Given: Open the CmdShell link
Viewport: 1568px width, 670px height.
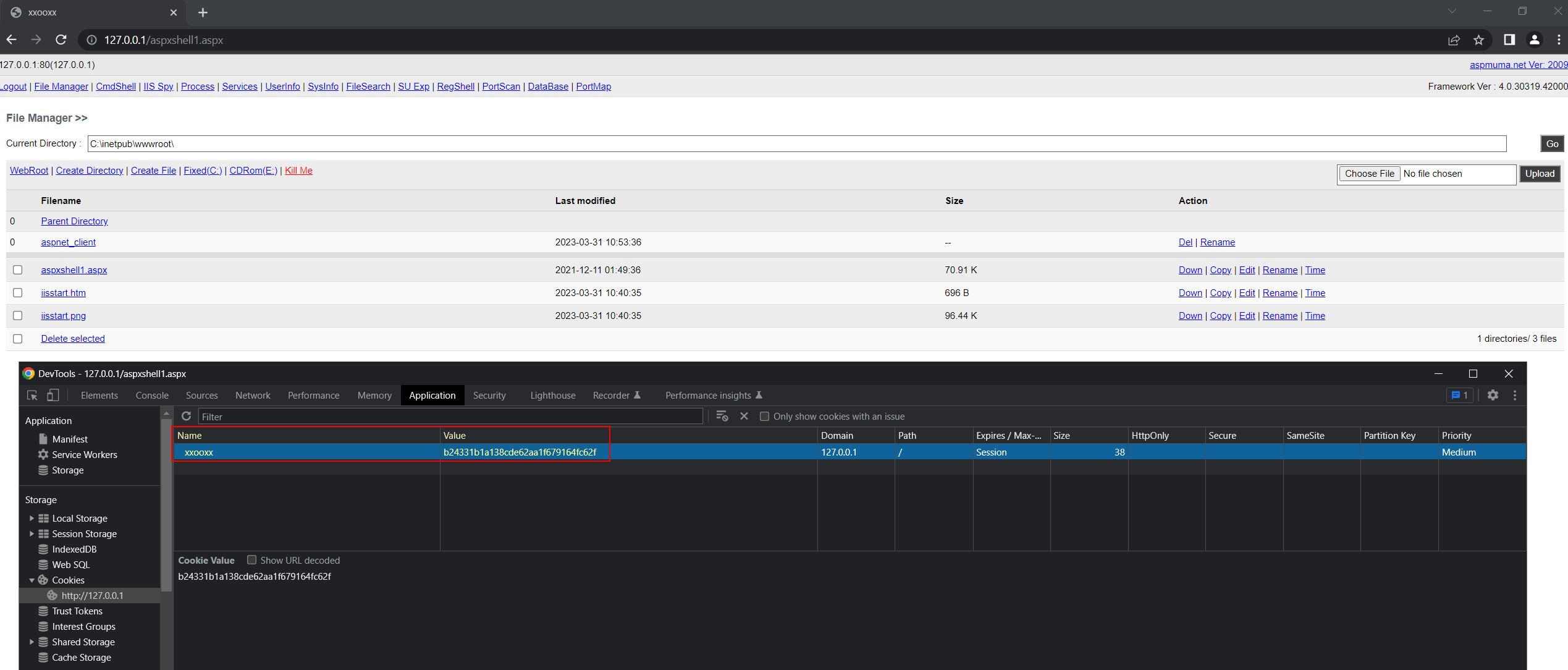Looking at the screenshot, I should point(116,87).
